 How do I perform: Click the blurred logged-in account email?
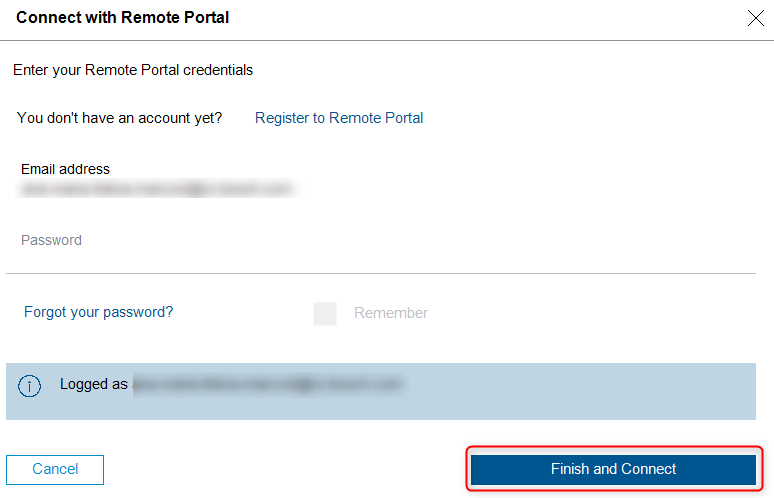coord(268,384)
